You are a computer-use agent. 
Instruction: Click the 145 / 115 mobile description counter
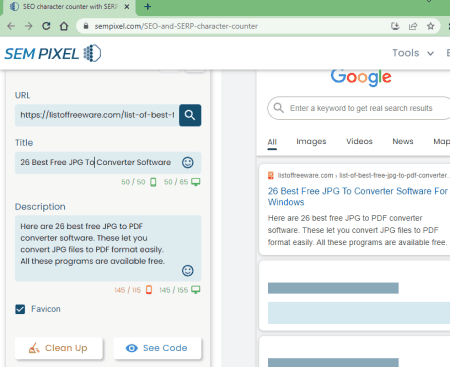(x=127, y=290)
